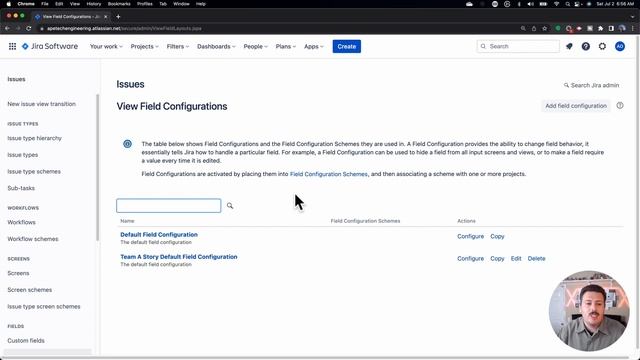Click the sidebar vertical scrollbar
Viewport: 640px width, 360px height.
(98, 167)
